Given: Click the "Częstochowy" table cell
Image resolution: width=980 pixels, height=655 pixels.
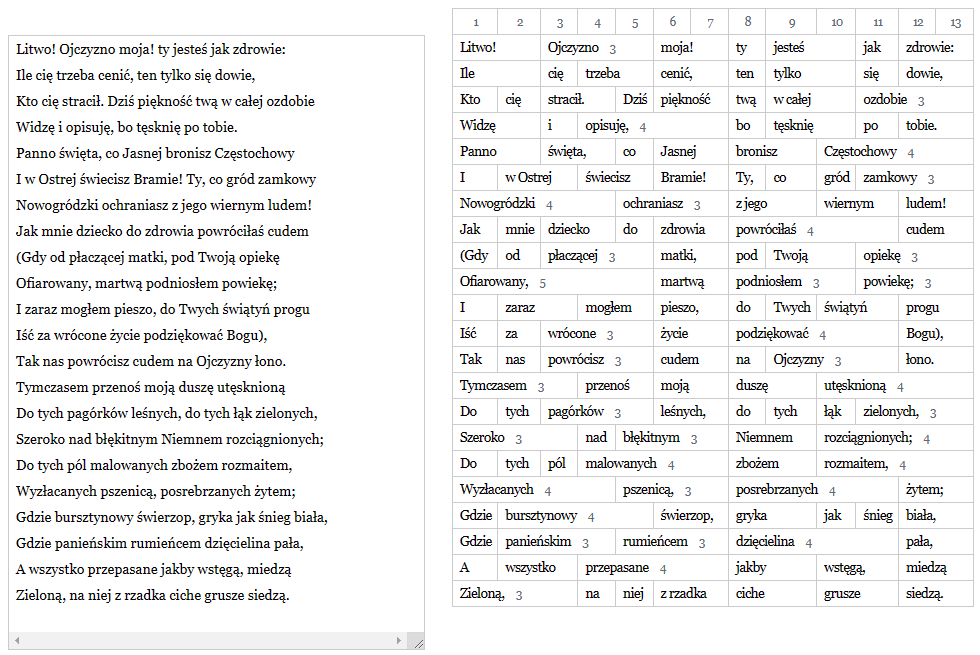Looking at the screenshot, I should [895, 152].
